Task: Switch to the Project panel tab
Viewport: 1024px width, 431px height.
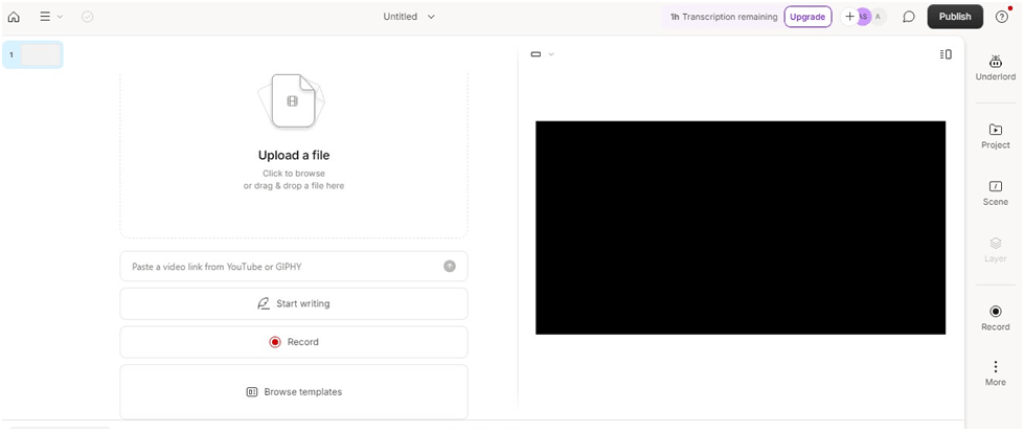Action: [995, 136]
